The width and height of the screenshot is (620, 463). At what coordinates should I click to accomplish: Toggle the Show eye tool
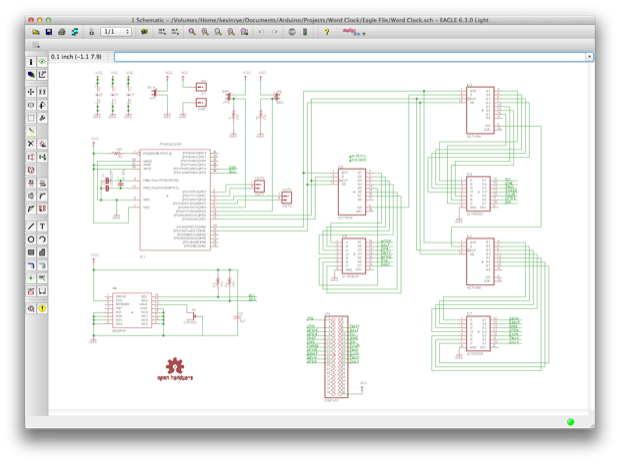[42, 62]
